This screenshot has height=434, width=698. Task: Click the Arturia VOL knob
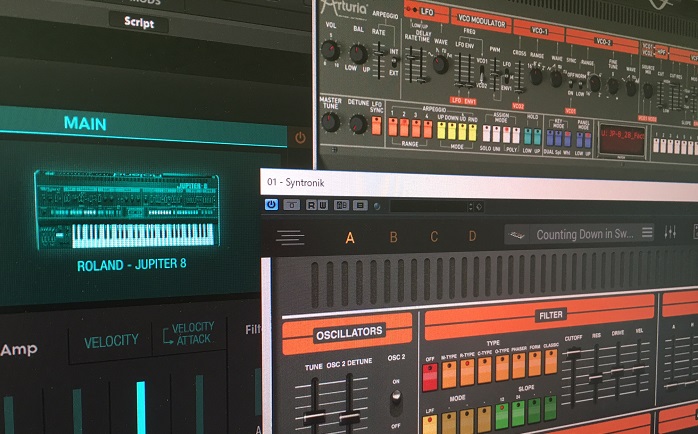pyautogui.click(x=330, y=50)
